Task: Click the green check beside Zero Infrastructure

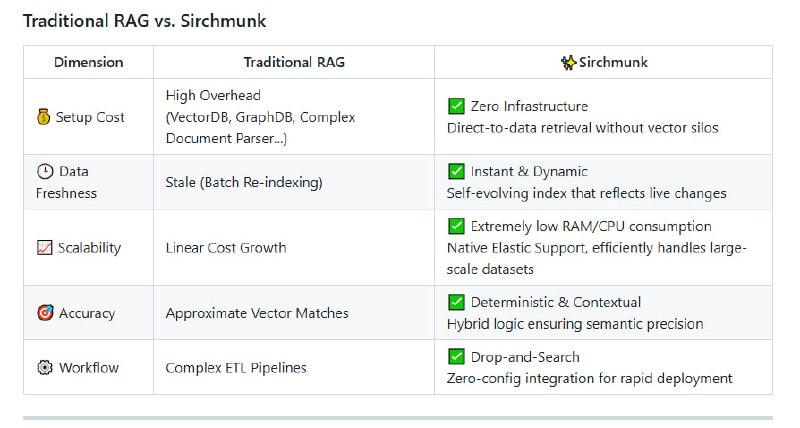Action: point(456,106)
